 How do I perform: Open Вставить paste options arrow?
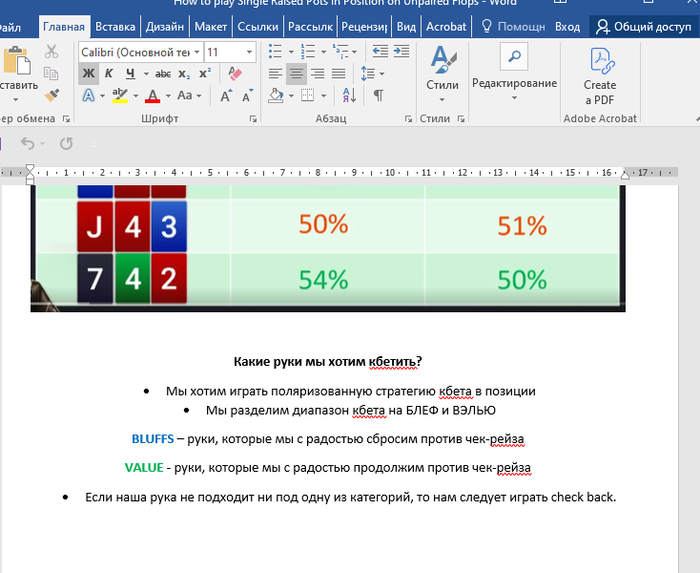click(16, 99)
